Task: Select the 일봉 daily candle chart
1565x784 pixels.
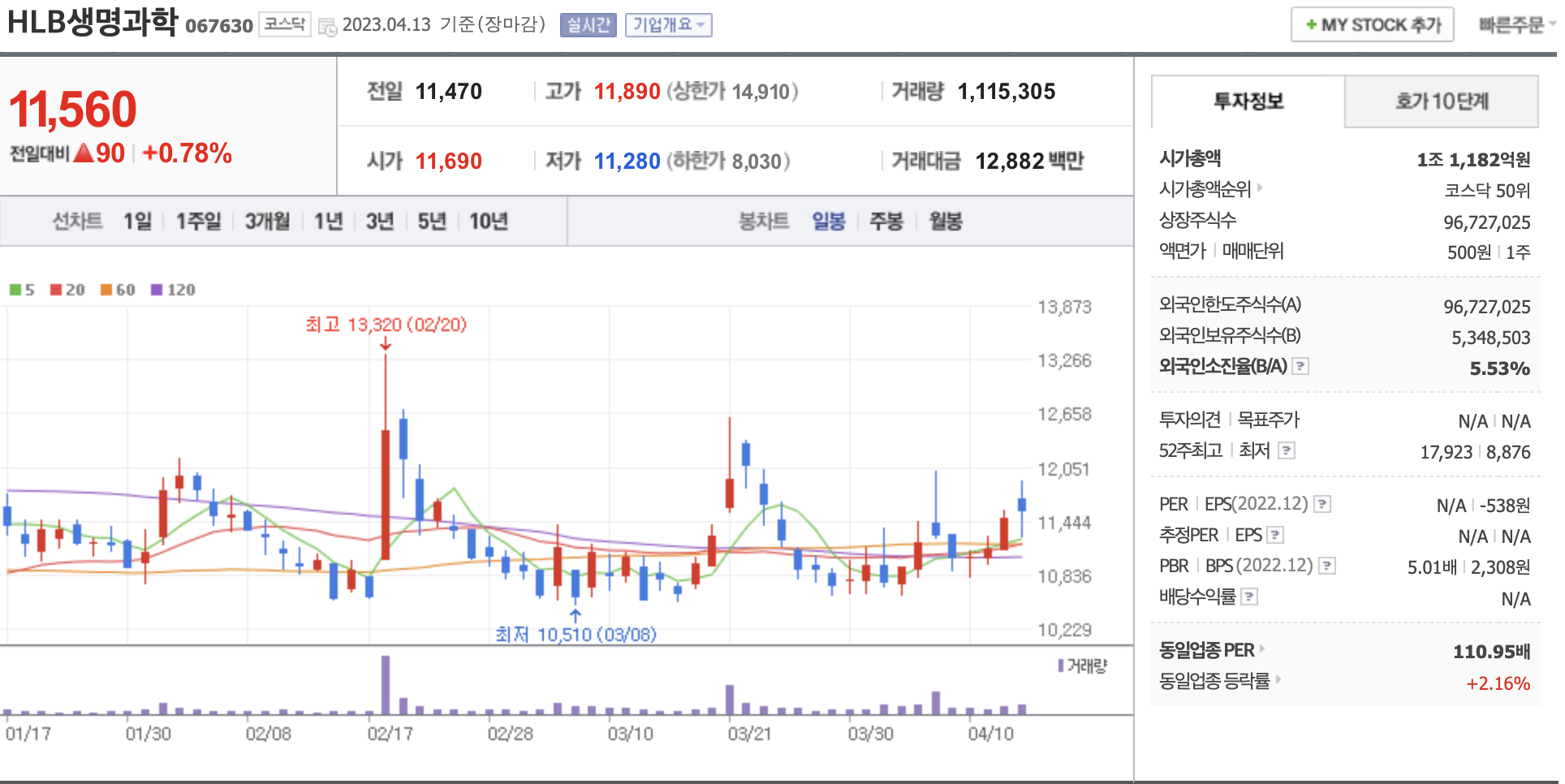Action: [829, 222]
